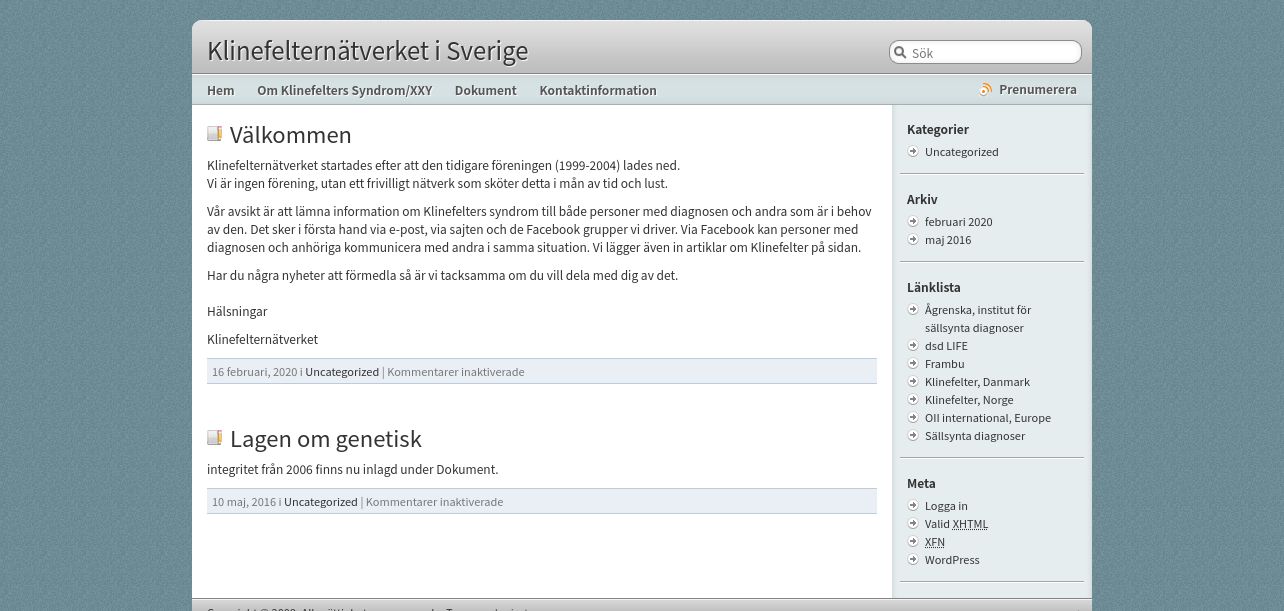Screen dimensions: 1284x611
Task: Click arrow bullet next to Uncategorized category
Action: coord(913,152)
